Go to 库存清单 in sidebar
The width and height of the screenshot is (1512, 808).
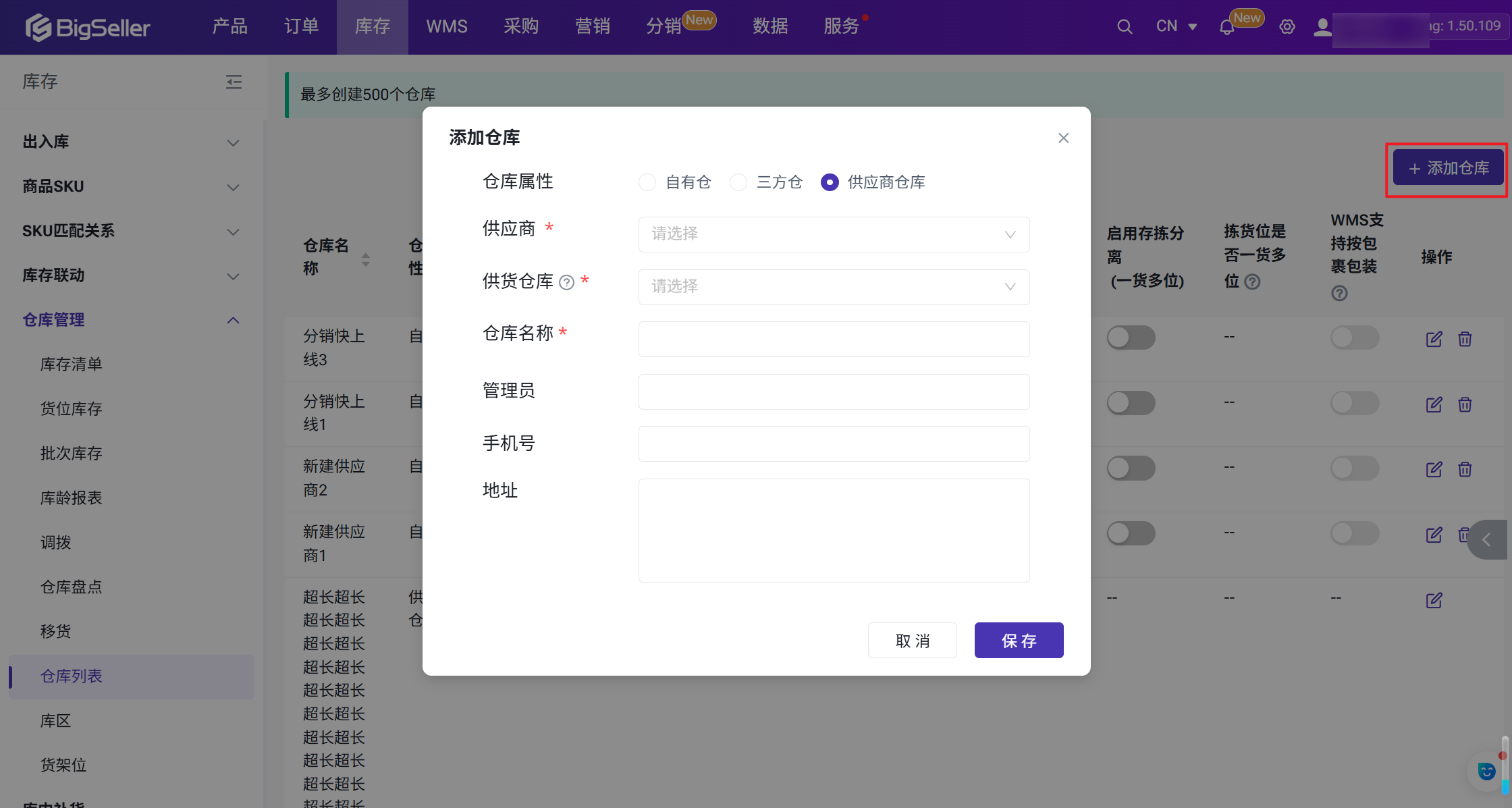(72, 365)
